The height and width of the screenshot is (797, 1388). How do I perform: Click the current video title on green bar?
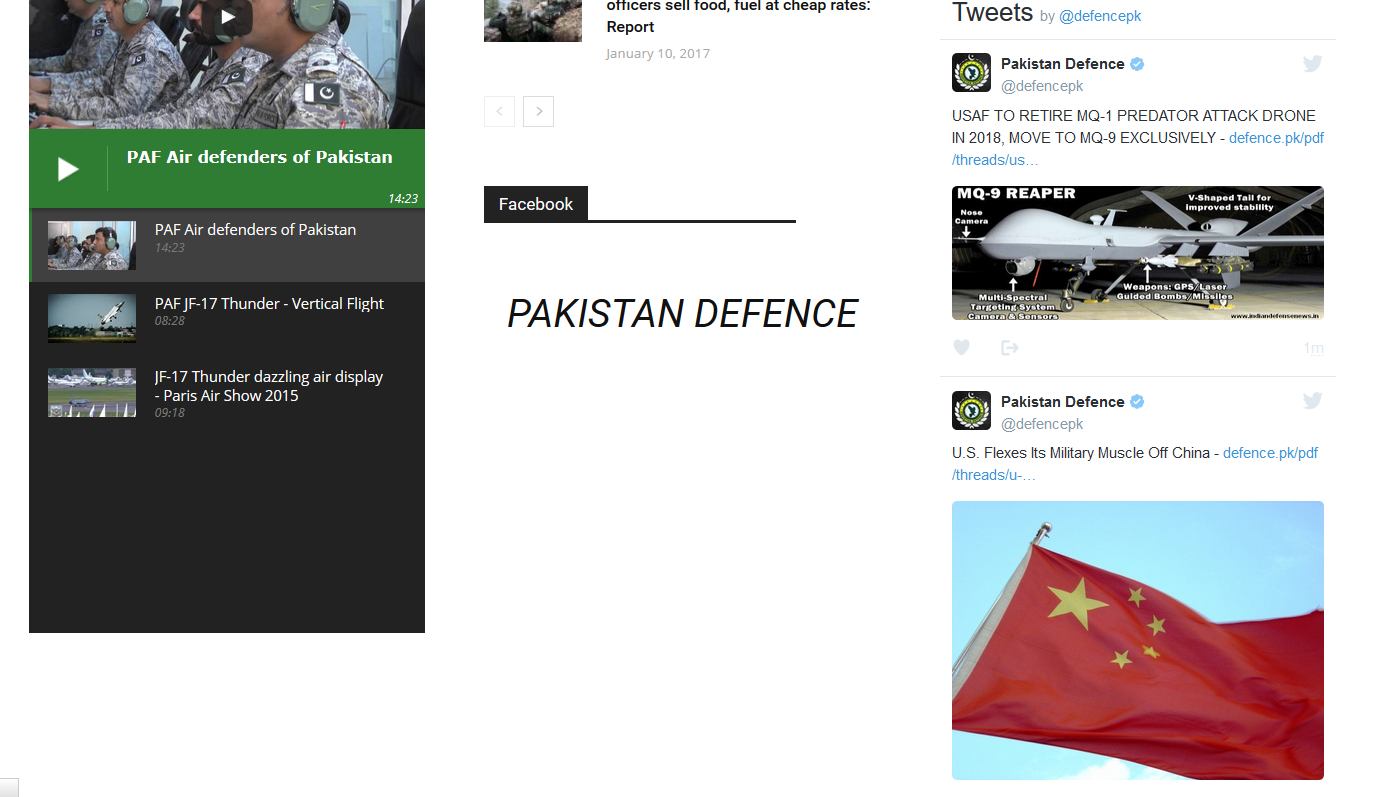point(259,157)
